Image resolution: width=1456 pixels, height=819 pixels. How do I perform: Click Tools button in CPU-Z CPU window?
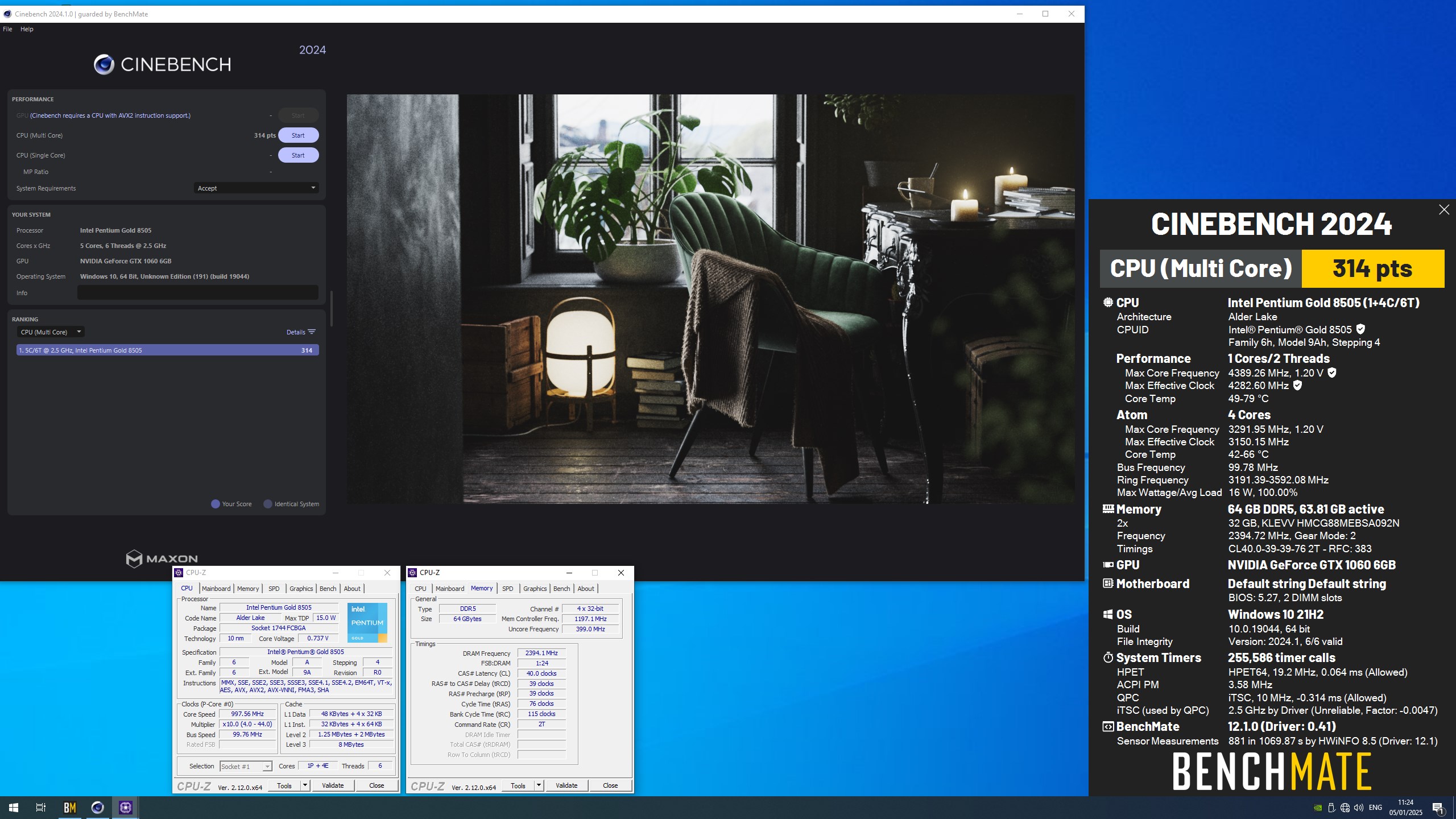click(284, 785)
